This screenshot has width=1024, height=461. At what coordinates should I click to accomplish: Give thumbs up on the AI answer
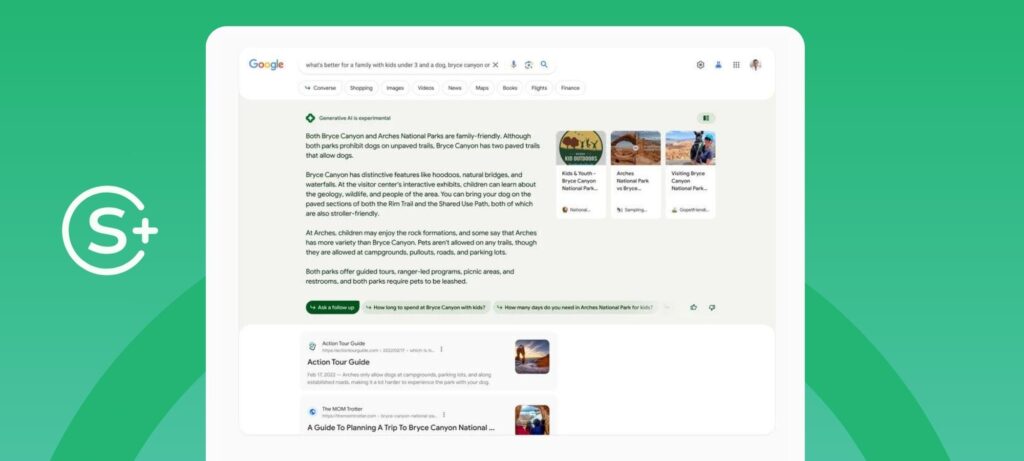click(x=694, y=308)
